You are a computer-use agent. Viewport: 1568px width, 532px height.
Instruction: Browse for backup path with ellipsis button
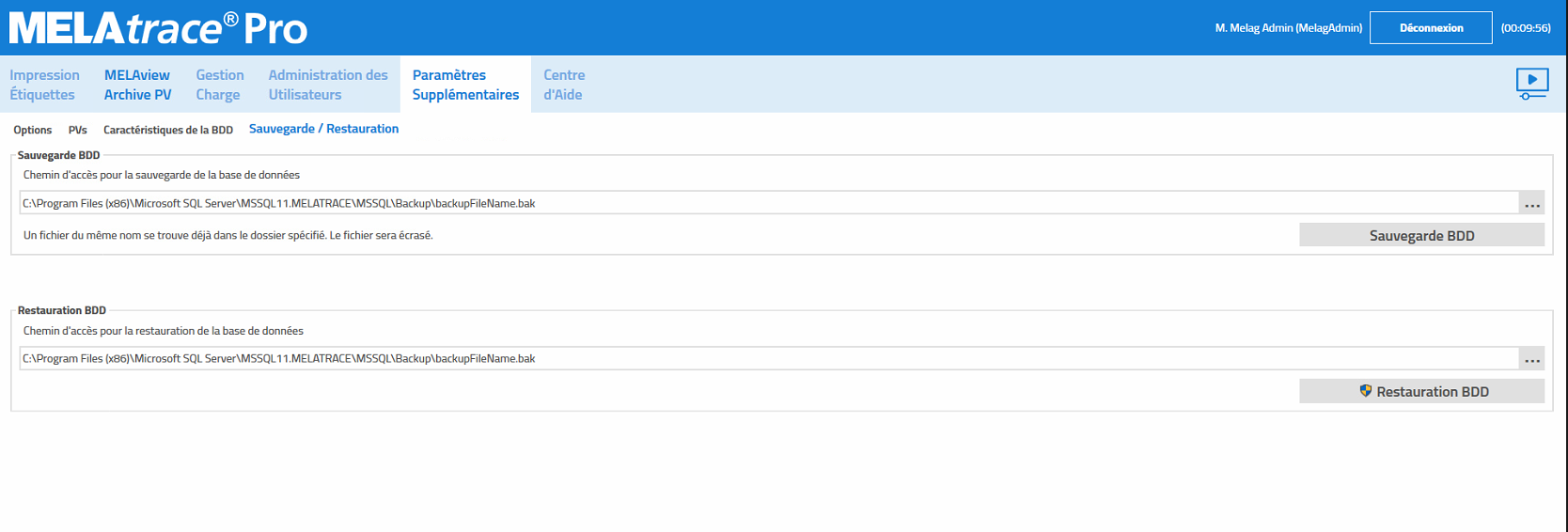point(1532,203)
